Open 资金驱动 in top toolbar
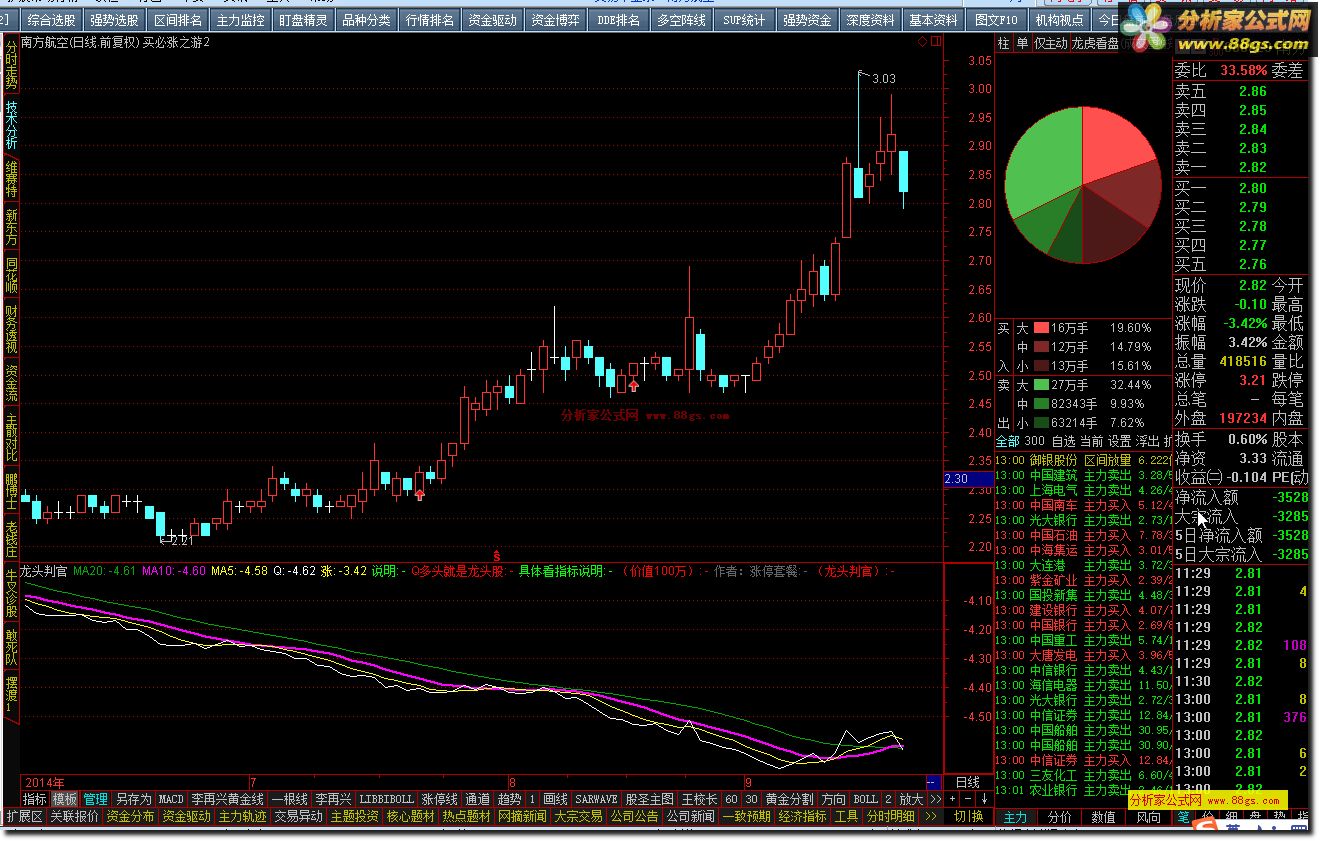The height and width of the screenshot is (841, 1320). 493,20
